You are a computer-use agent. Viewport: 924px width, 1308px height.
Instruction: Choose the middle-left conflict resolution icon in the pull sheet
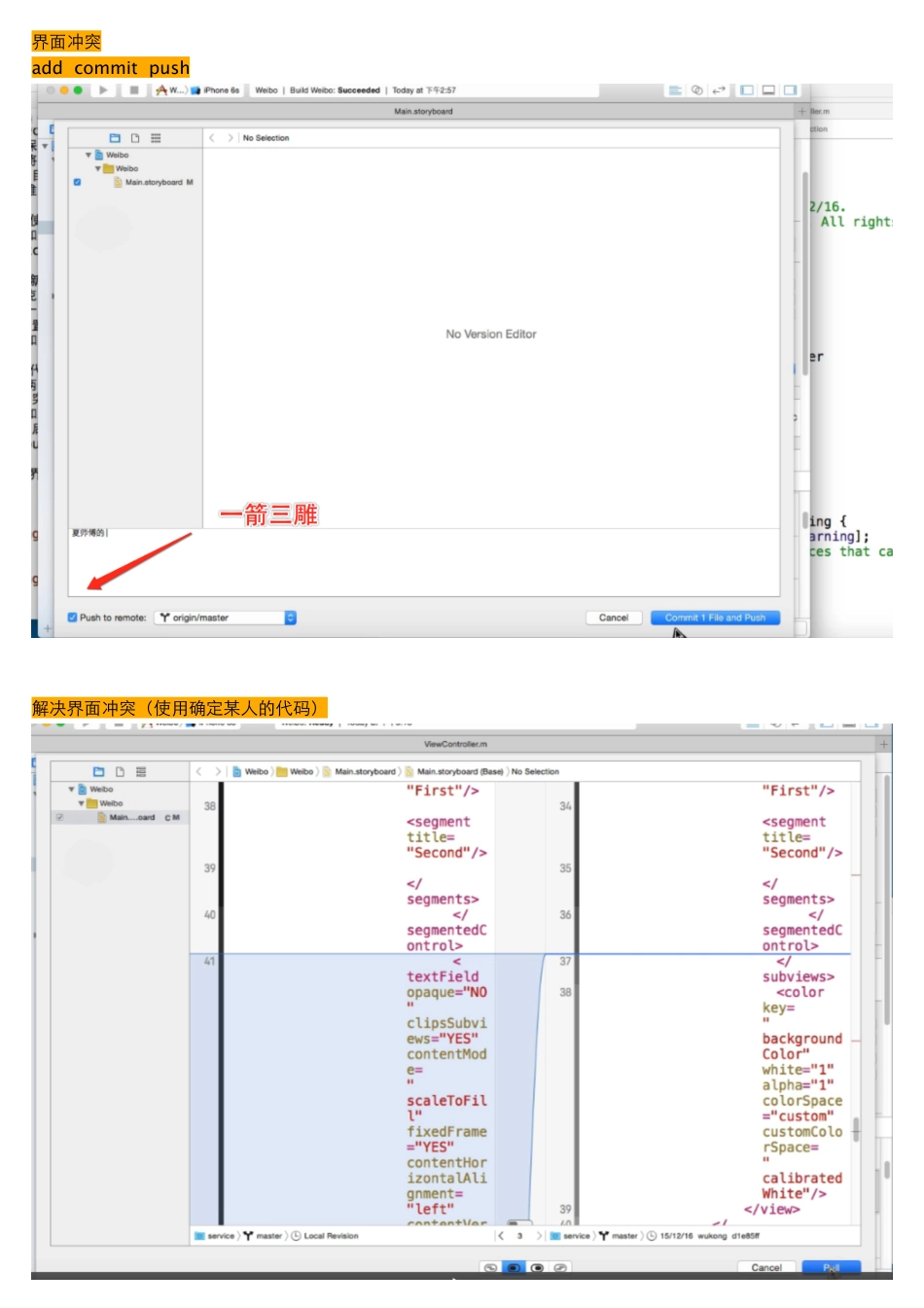click(514, 1268)
